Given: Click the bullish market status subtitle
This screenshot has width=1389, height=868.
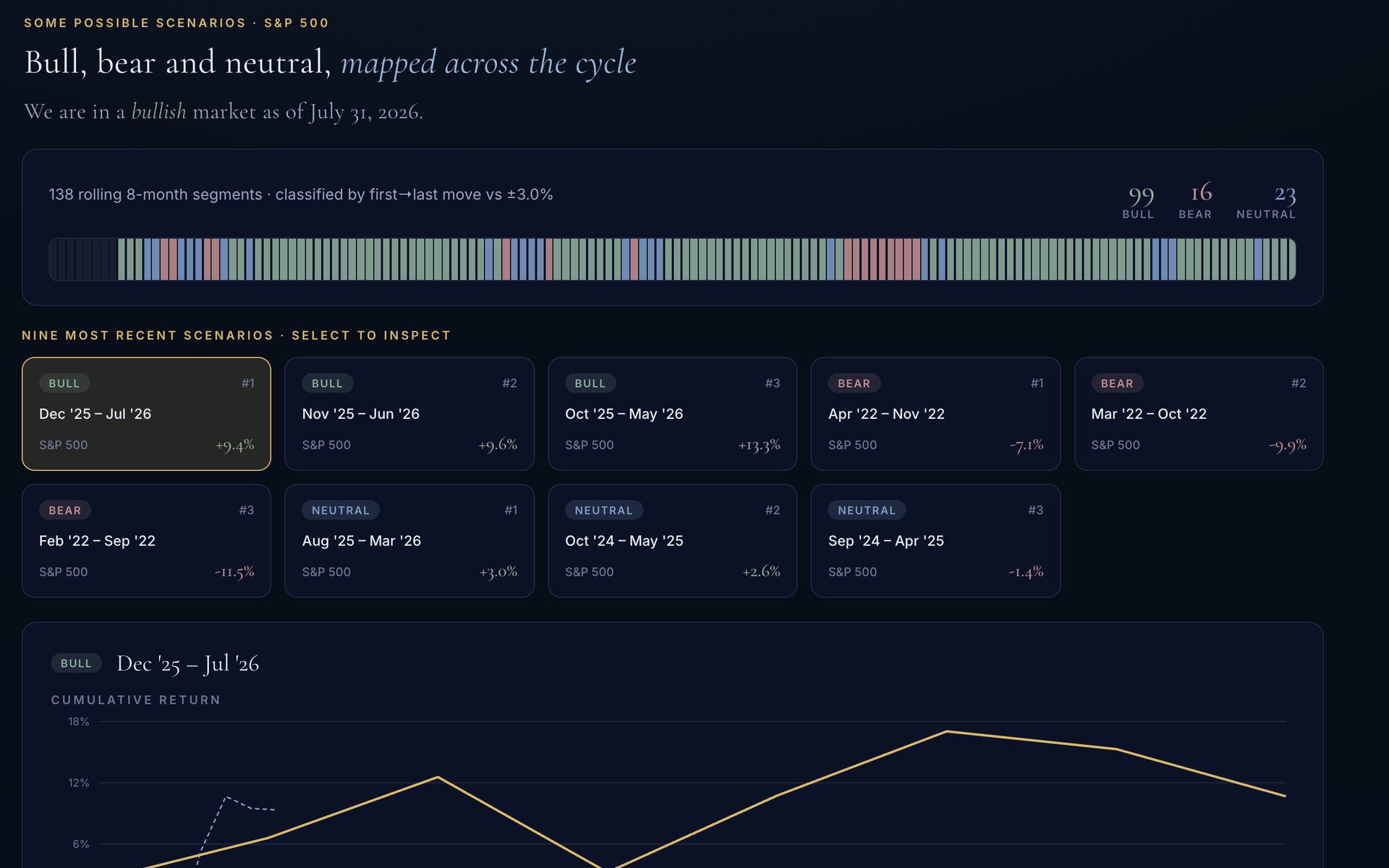Looking at the screenshot, I should point(224,111).
